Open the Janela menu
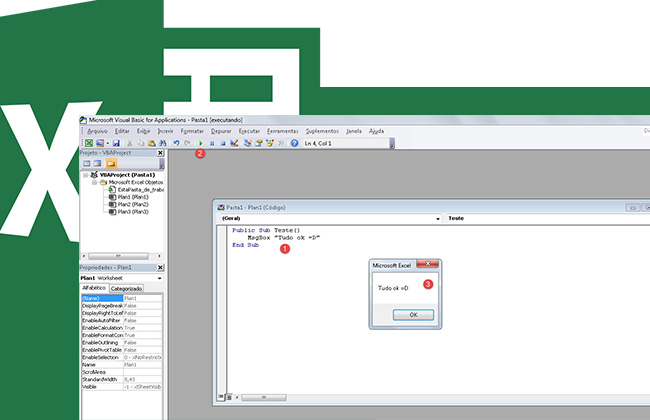Screen dimensions: 650x420 pos(354,131)
